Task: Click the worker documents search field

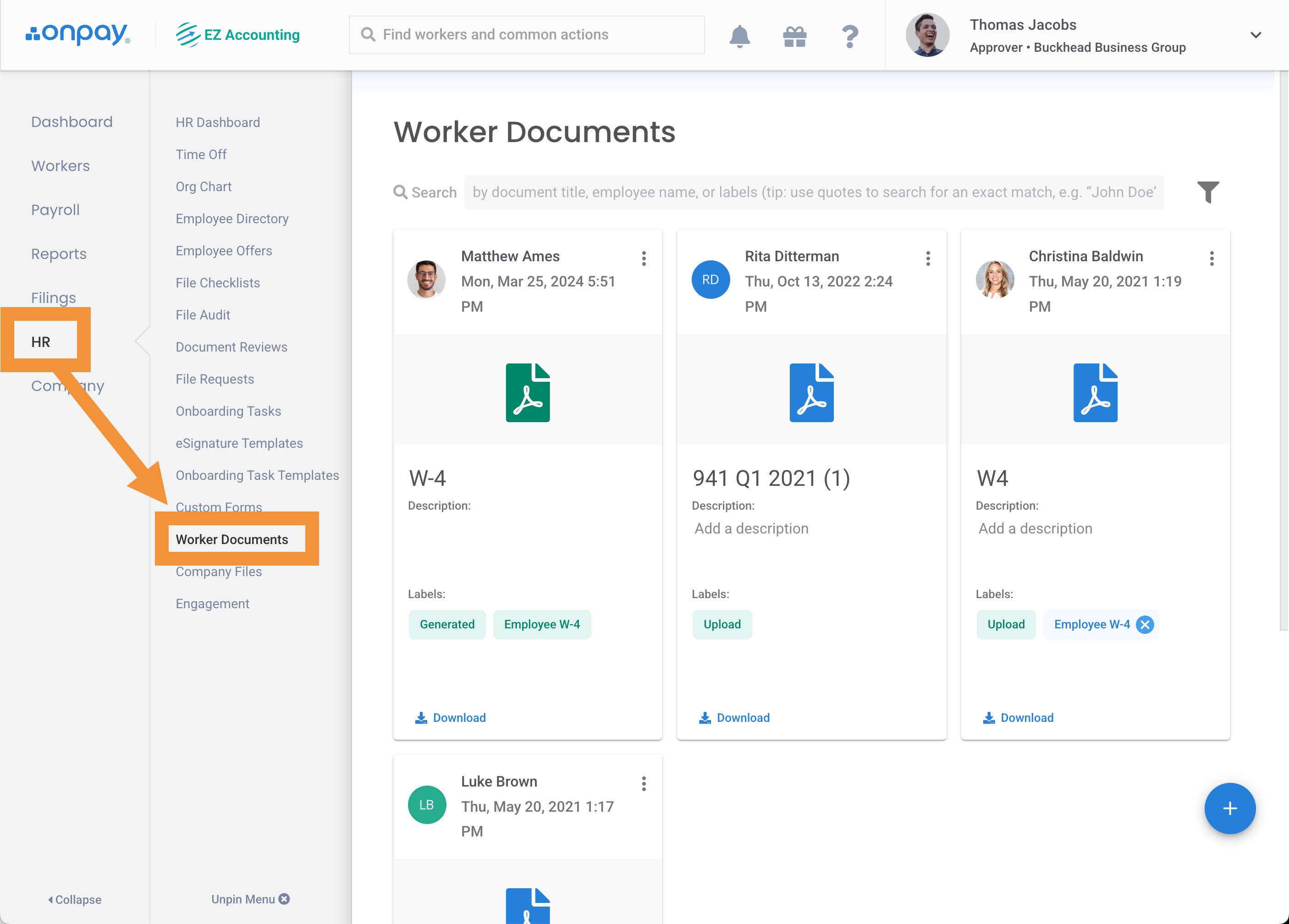Action: click(x=813, y=192)
